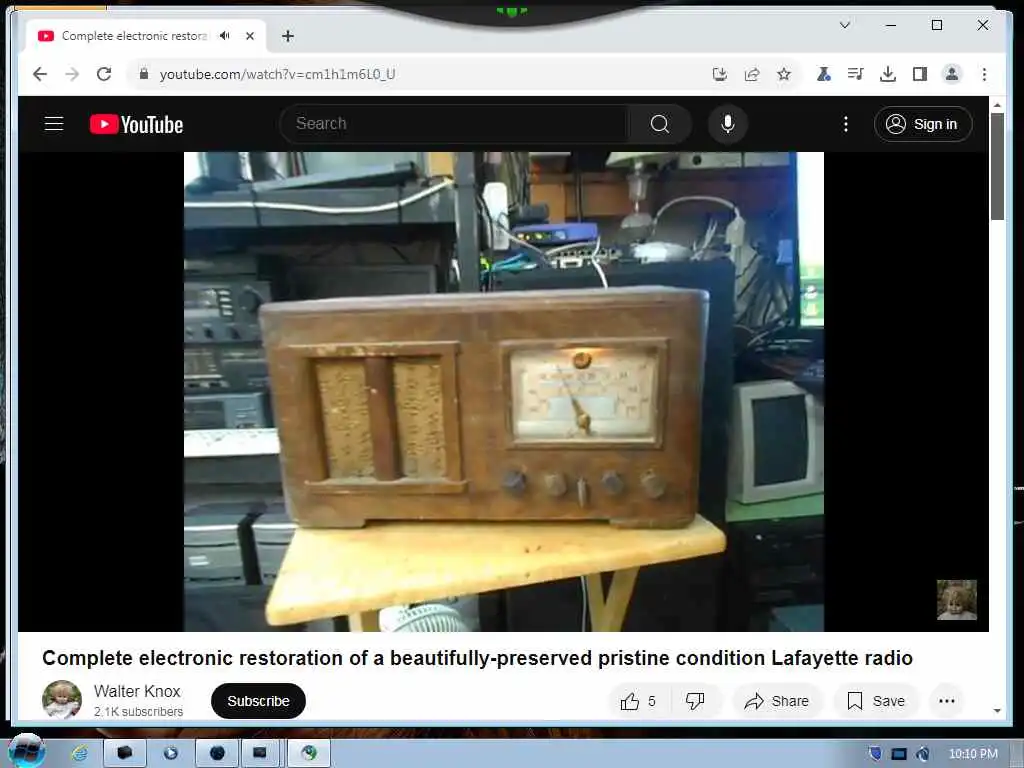Open Walter Knox channel name link
The width and height of the screenshot is (1024, 768).
pyautogui.click(x=137, y=691)
